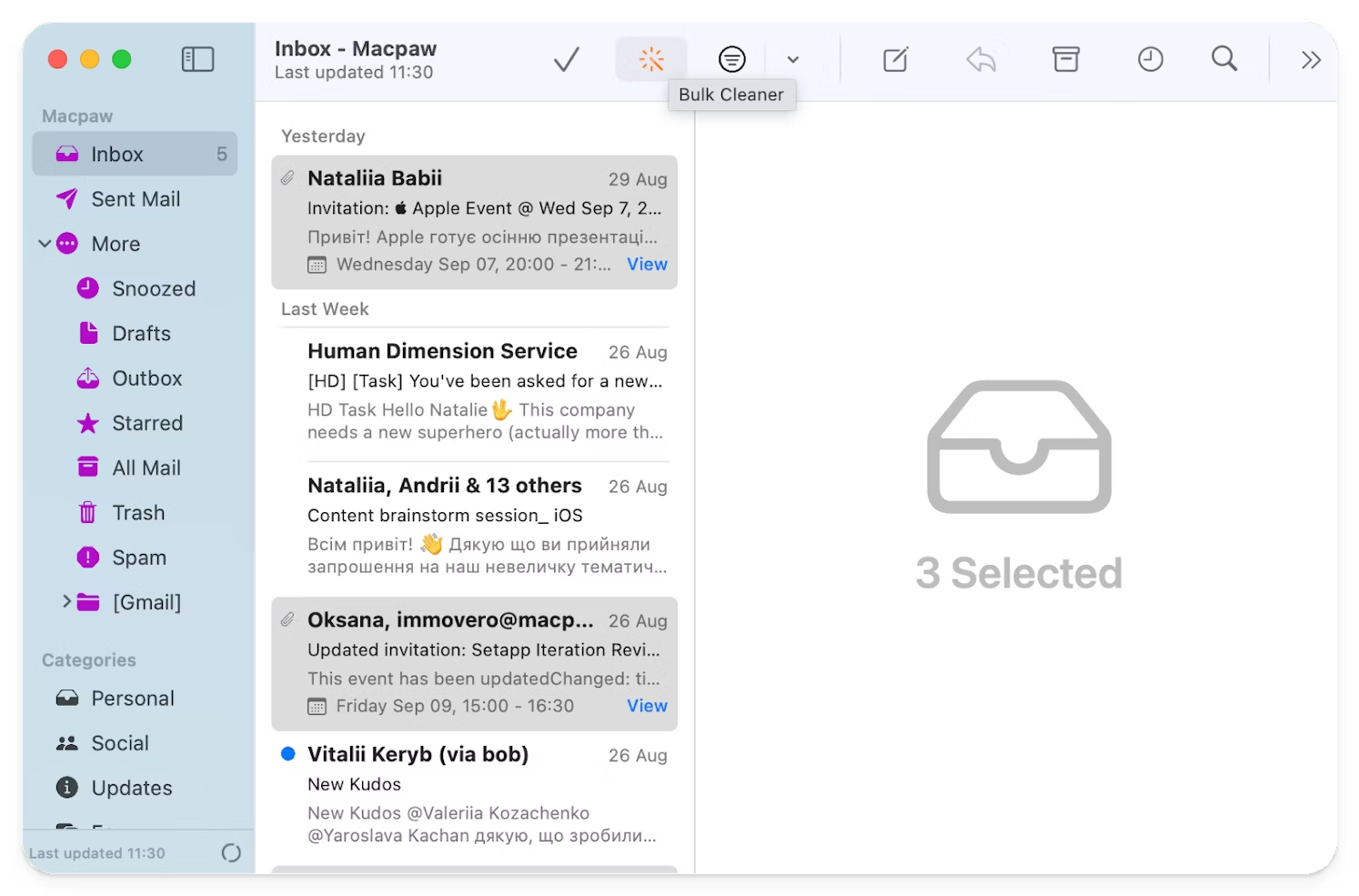
Task: Open the Bulk Cleaner tool
Action: [x=651, y=58]
